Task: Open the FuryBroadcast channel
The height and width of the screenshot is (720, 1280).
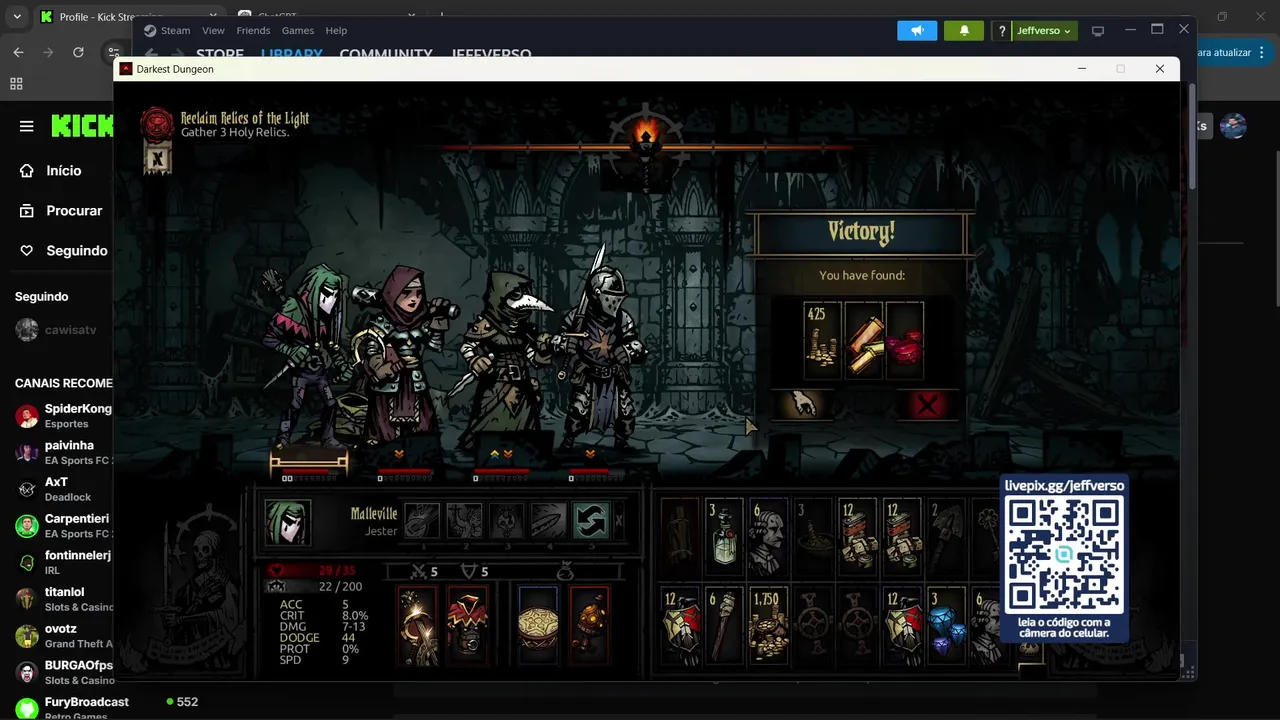Action: tap(70, 707)
